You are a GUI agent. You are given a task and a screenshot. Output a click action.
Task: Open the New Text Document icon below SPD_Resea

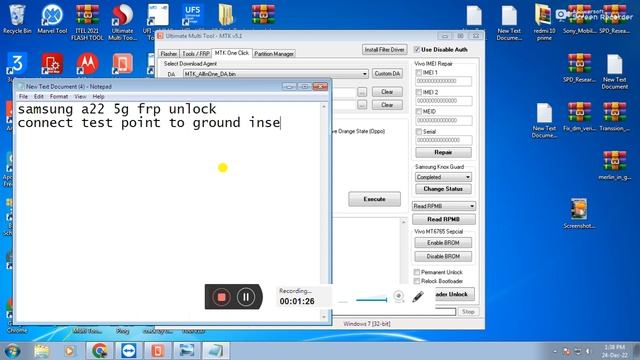[614, 71]
